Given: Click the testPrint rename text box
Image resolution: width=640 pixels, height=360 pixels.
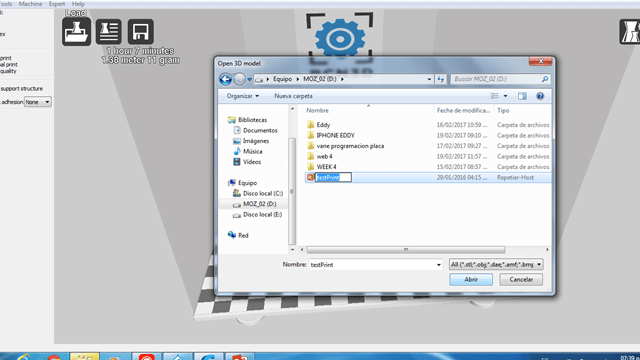Looking at the screenshot, I should (333, 178).
